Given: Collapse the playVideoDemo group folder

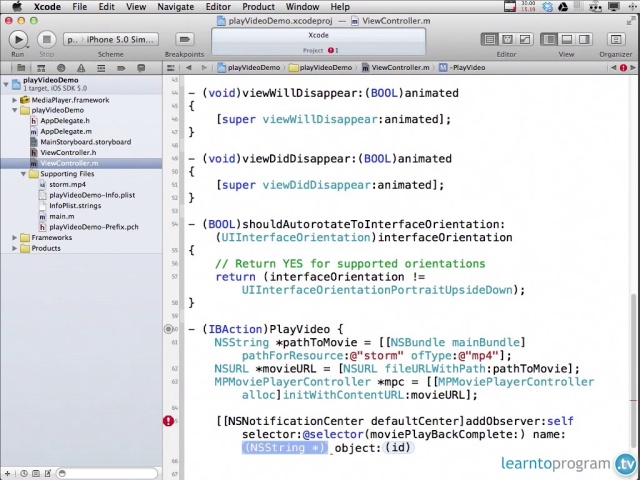Looking at the screenshot, I should 15,110.
